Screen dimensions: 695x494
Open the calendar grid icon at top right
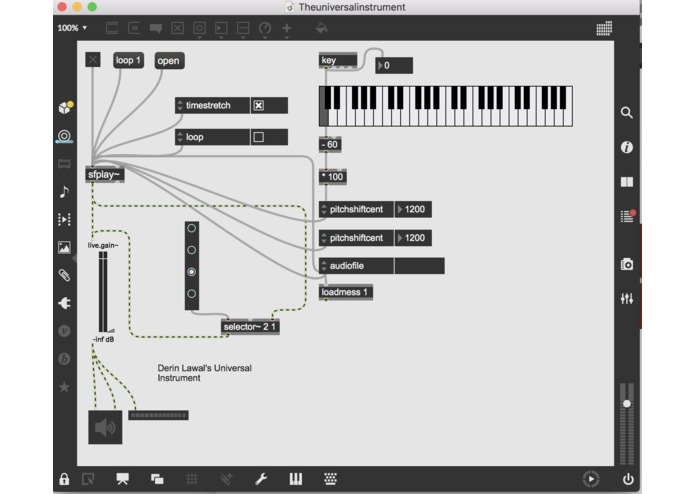click(604, 28)
